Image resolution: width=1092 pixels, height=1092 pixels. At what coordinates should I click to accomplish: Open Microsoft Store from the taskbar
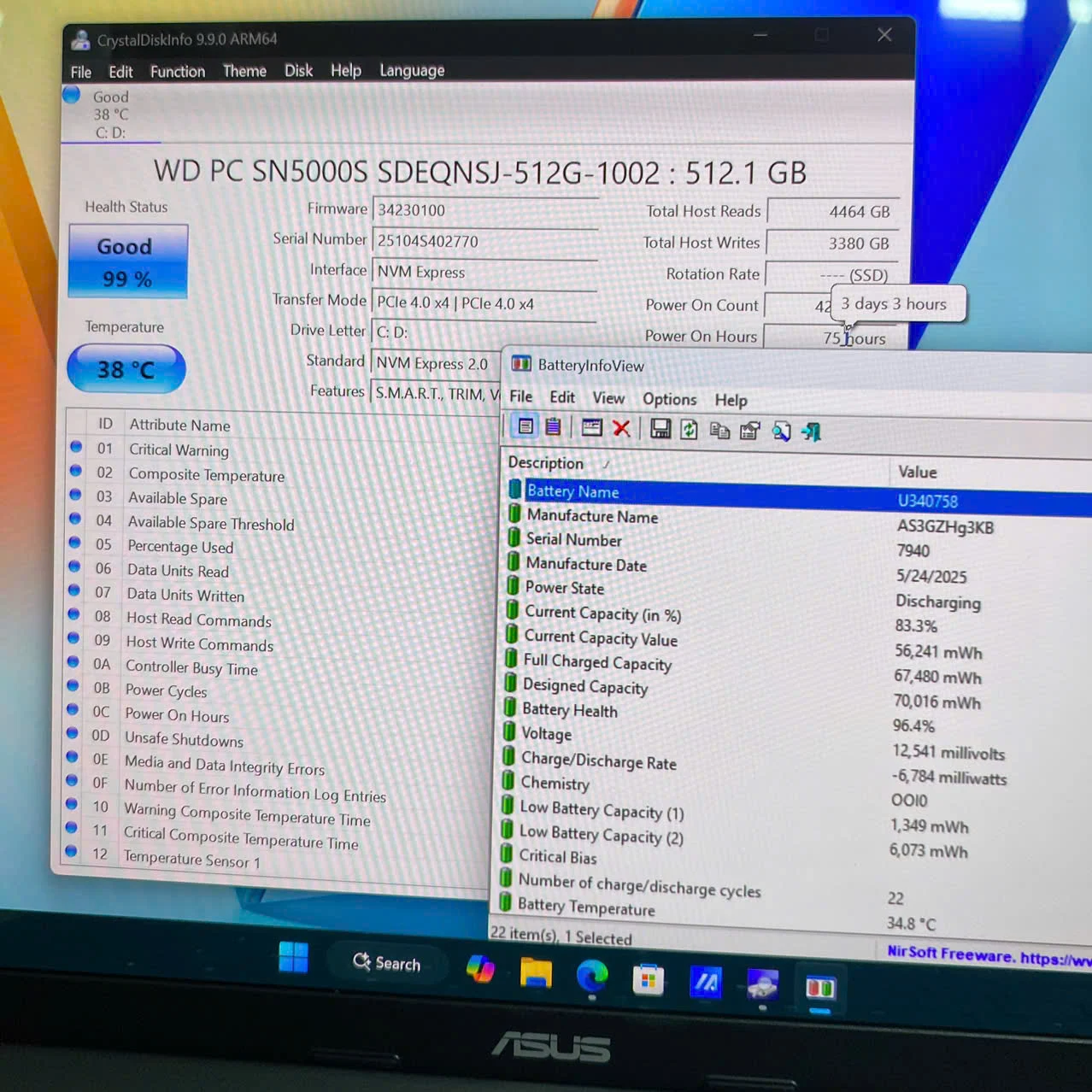(x=649, y=979)
